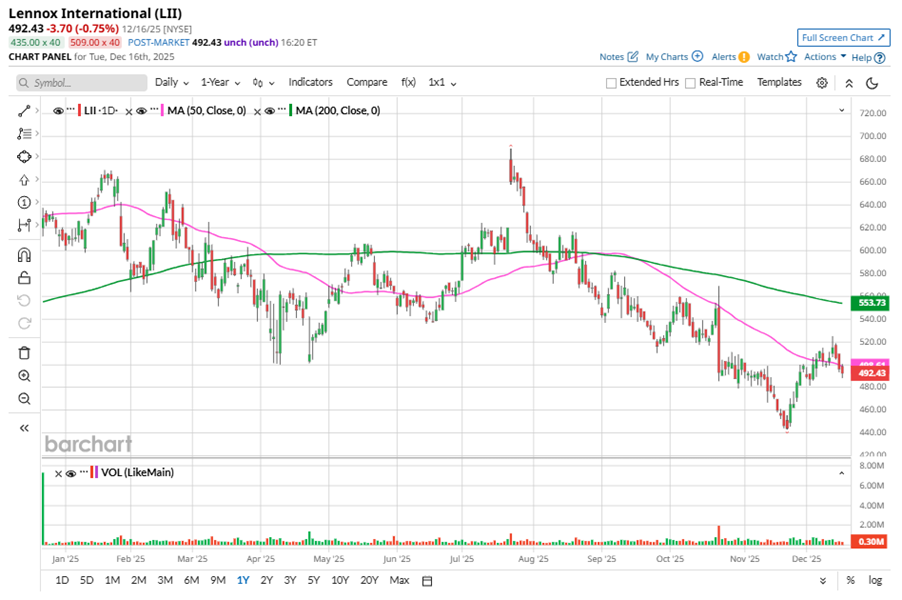Collapse the volume pane chevron
The image size is (902, 600).
(842, 473)
